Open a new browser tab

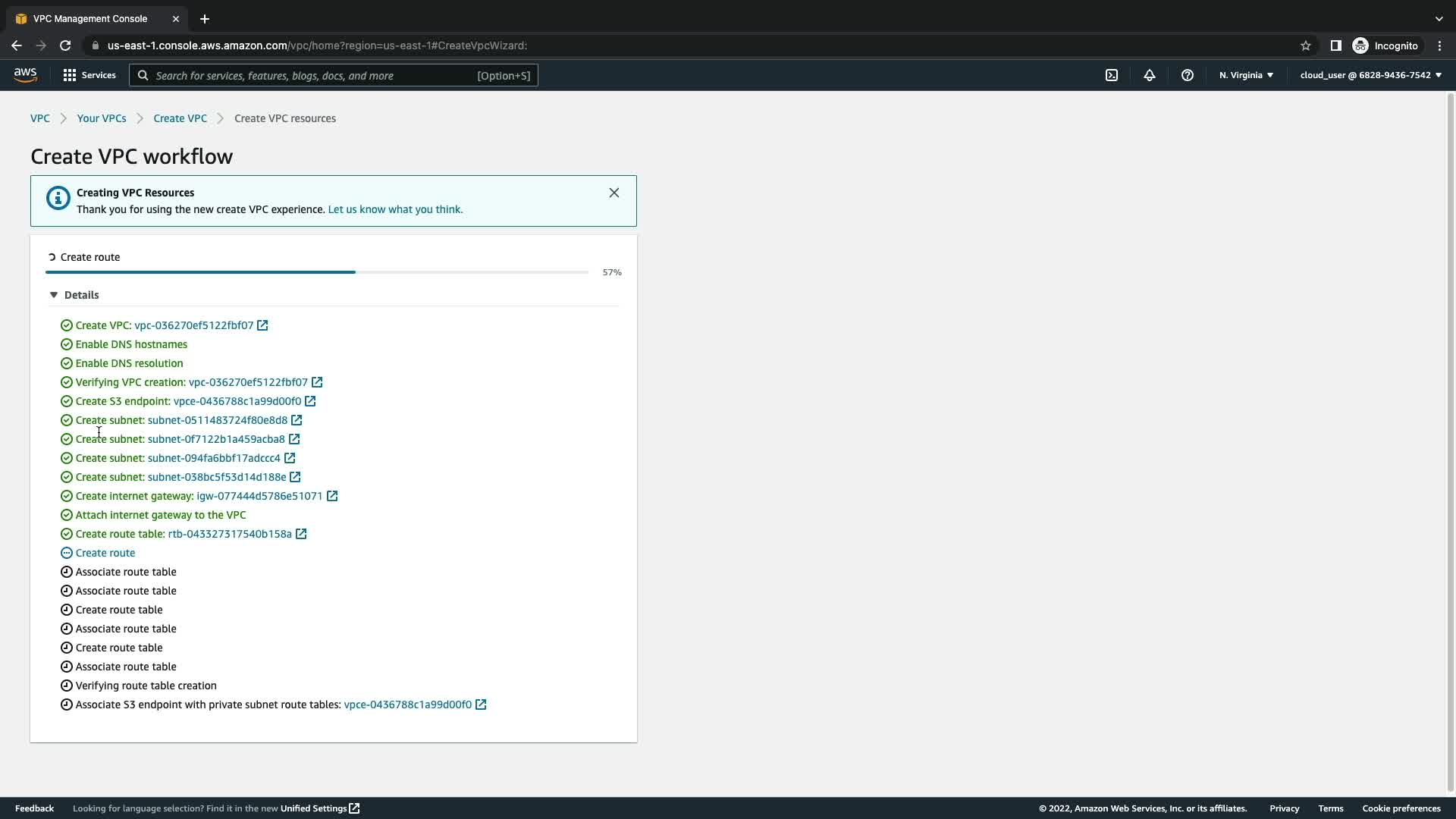pyautogui.click(x=205, y=19)
